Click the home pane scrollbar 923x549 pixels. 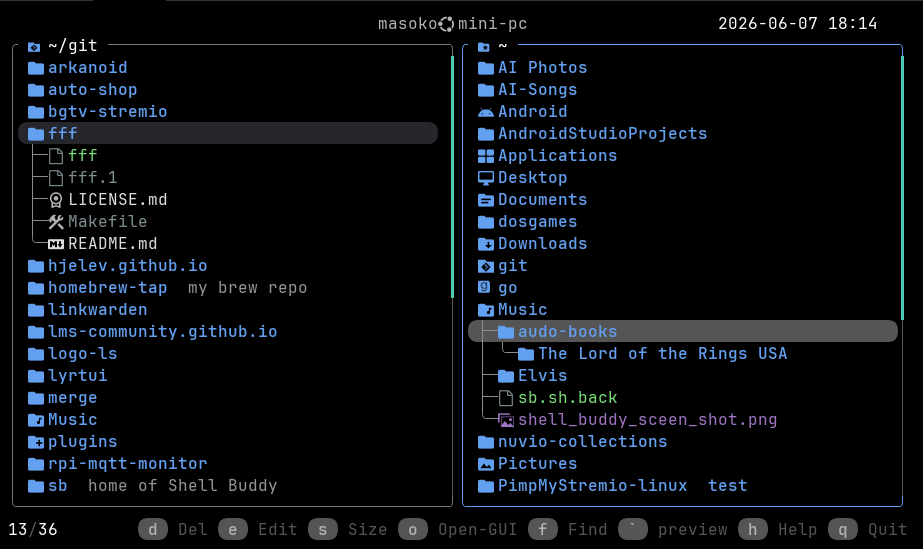click(902, 188)
